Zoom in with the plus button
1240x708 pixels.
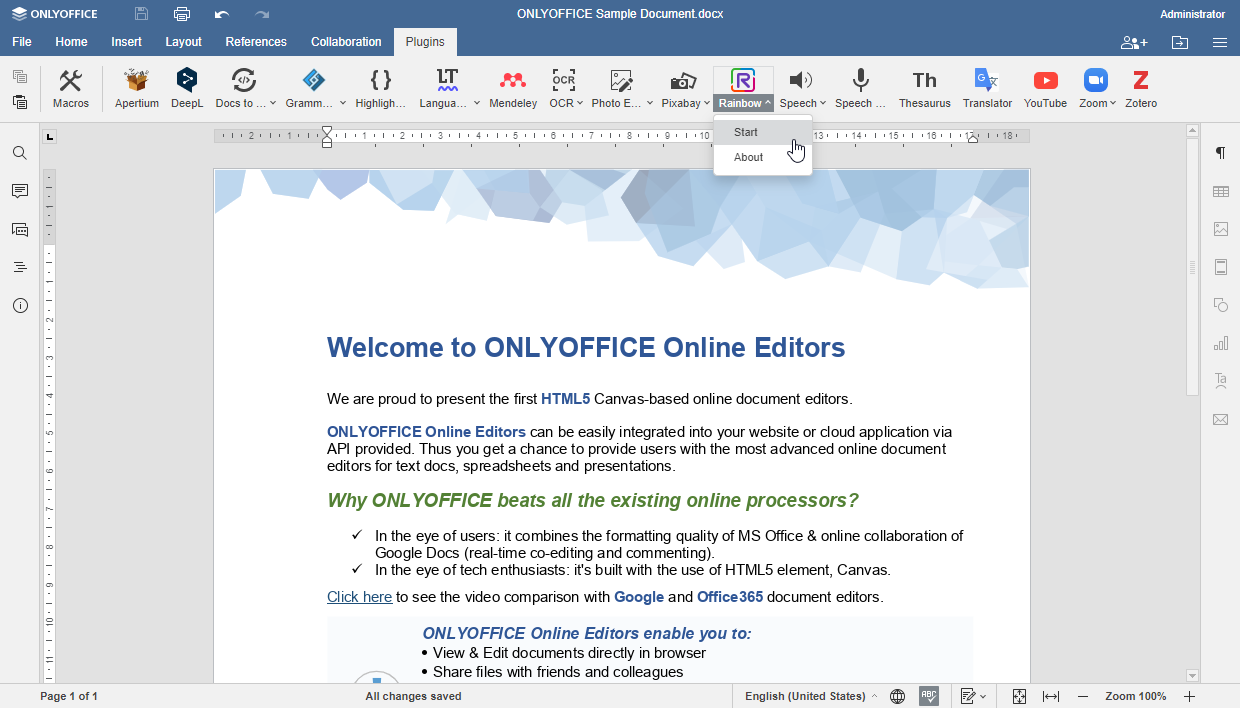[1190, 696]
